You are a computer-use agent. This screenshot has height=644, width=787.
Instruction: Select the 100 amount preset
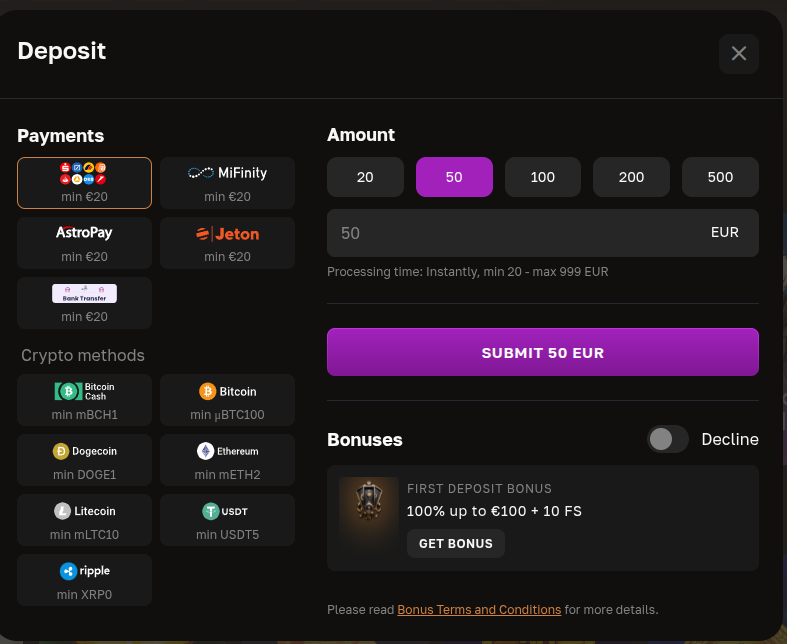tap(543, 177)
